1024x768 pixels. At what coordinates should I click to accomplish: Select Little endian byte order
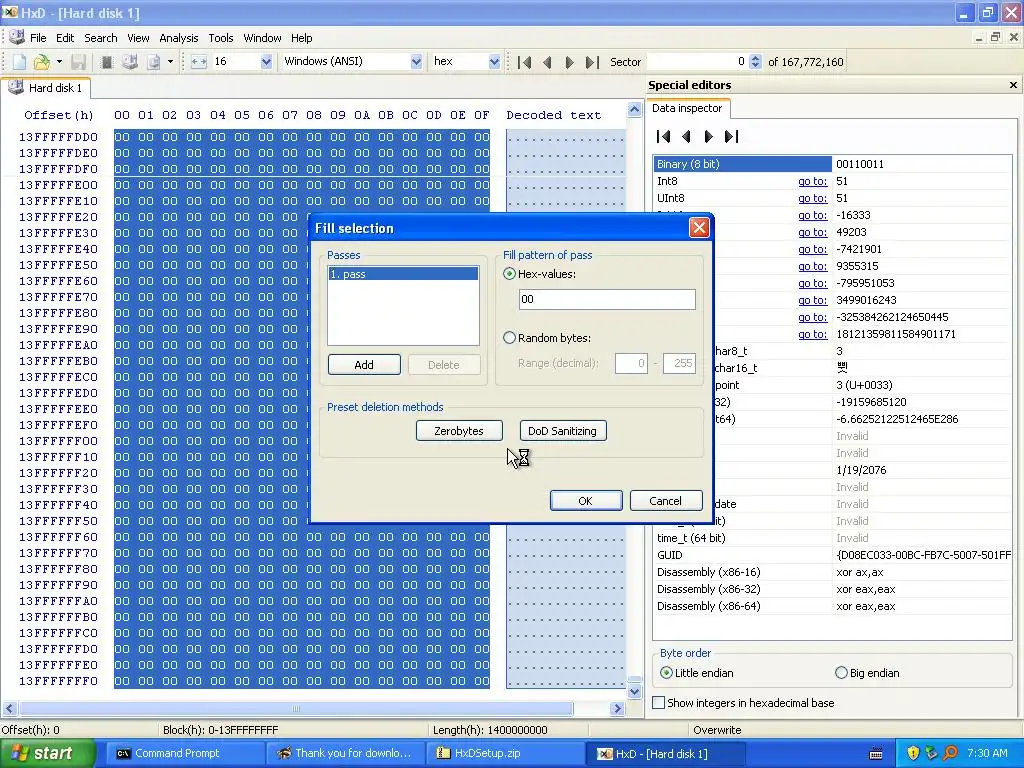(666, 673)
